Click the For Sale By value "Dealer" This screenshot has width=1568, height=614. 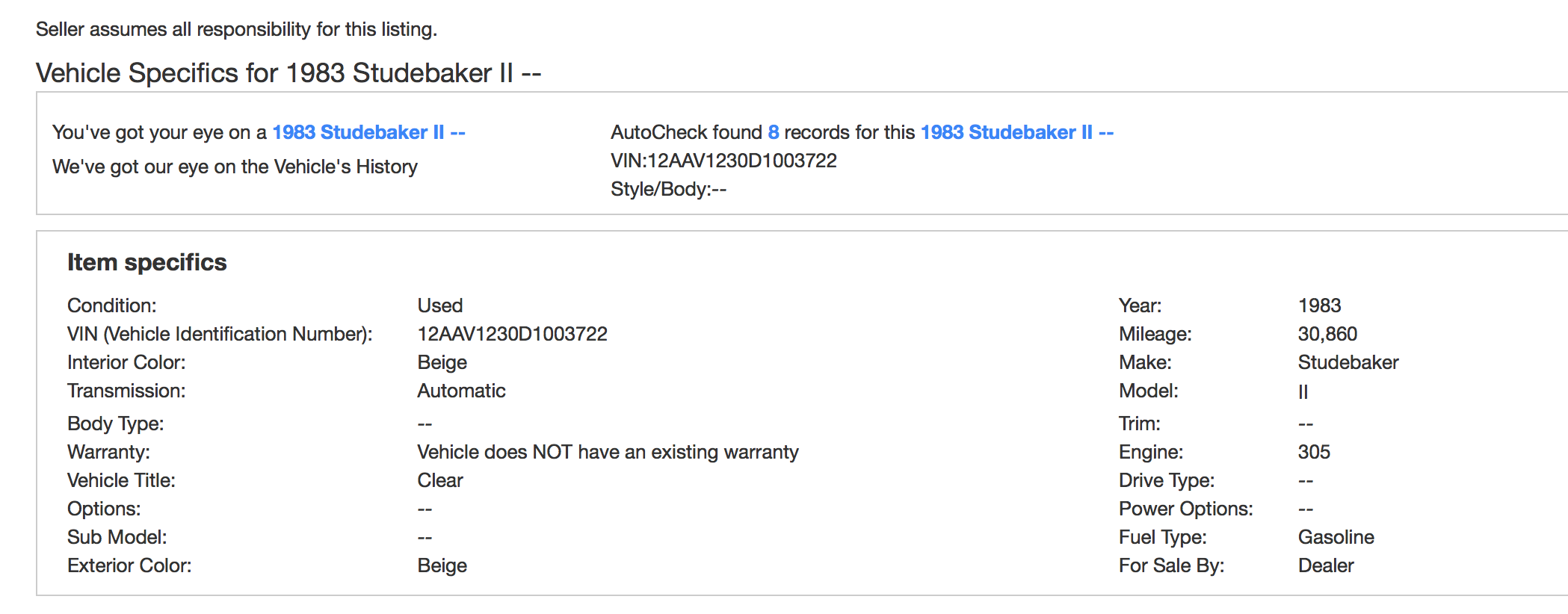[1326, 565]
